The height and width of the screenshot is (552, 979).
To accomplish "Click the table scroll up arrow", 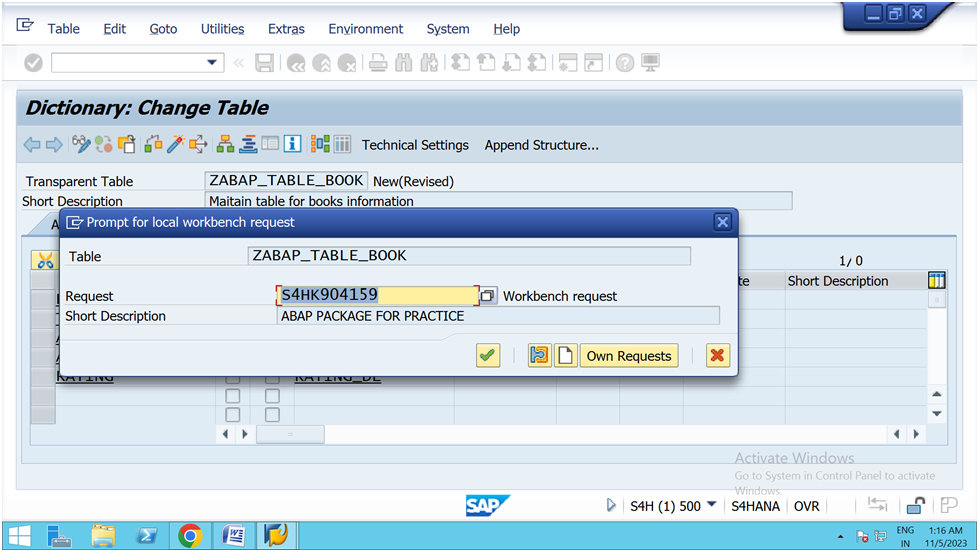I will point(937,394).
